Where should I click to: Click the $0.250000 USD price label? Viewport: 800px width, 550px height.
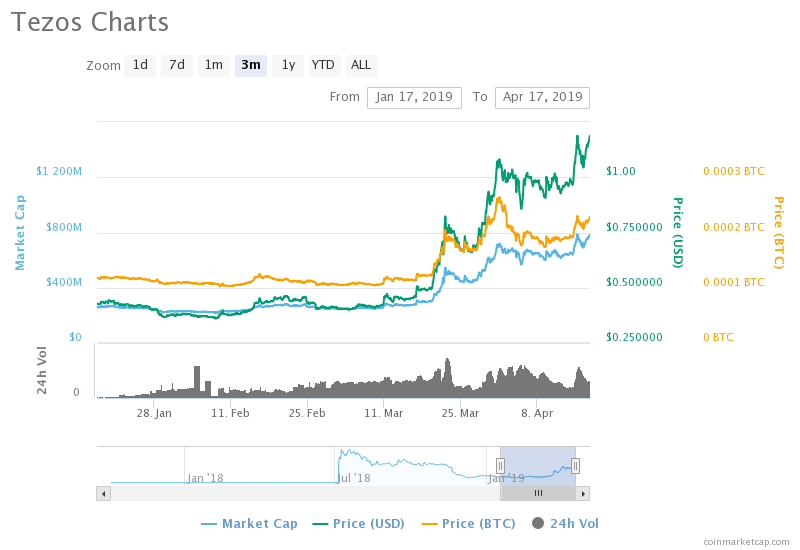tap(634, 337)
